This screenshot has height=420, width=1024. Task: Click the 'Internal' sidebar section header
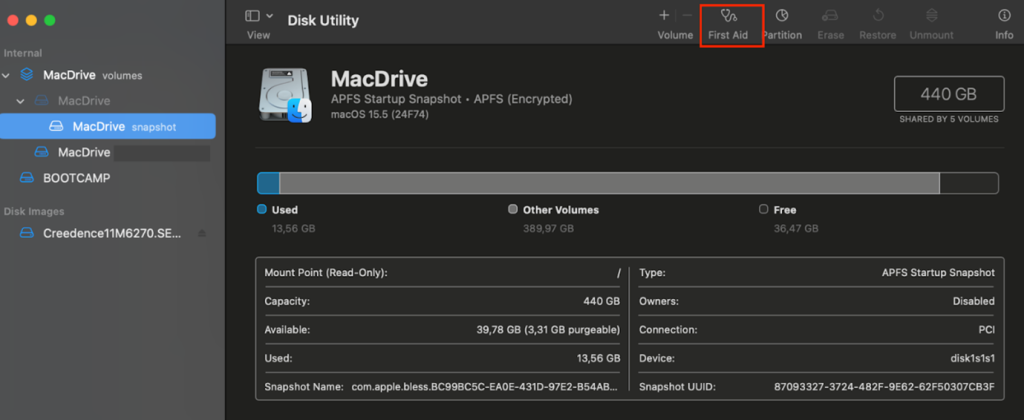coord(23,53)
